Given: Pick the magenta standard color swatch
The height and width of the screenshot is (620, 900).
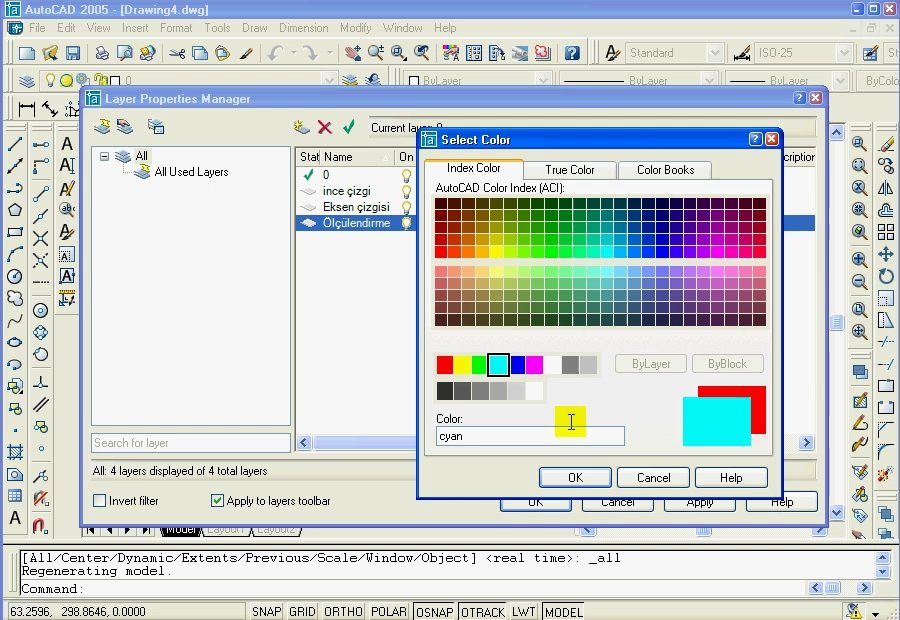Looking at the screenshot, I should click(x=534, y=365).
